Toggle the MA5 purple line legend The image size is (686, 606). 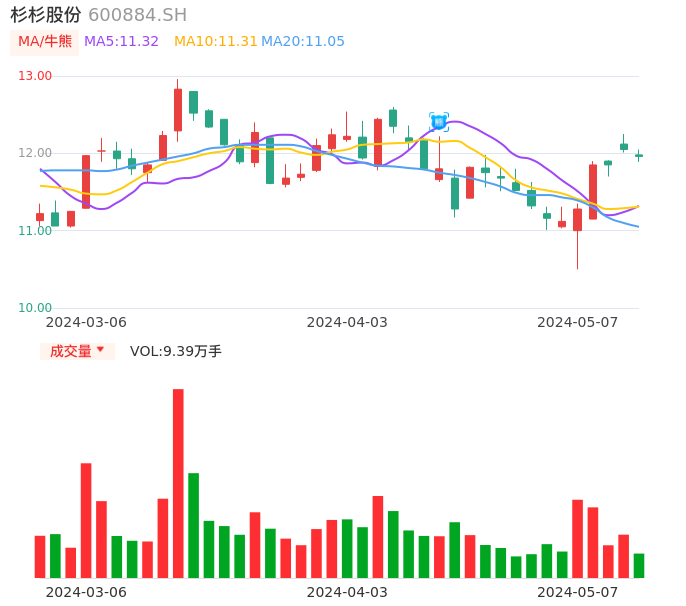tap(121, 42)
